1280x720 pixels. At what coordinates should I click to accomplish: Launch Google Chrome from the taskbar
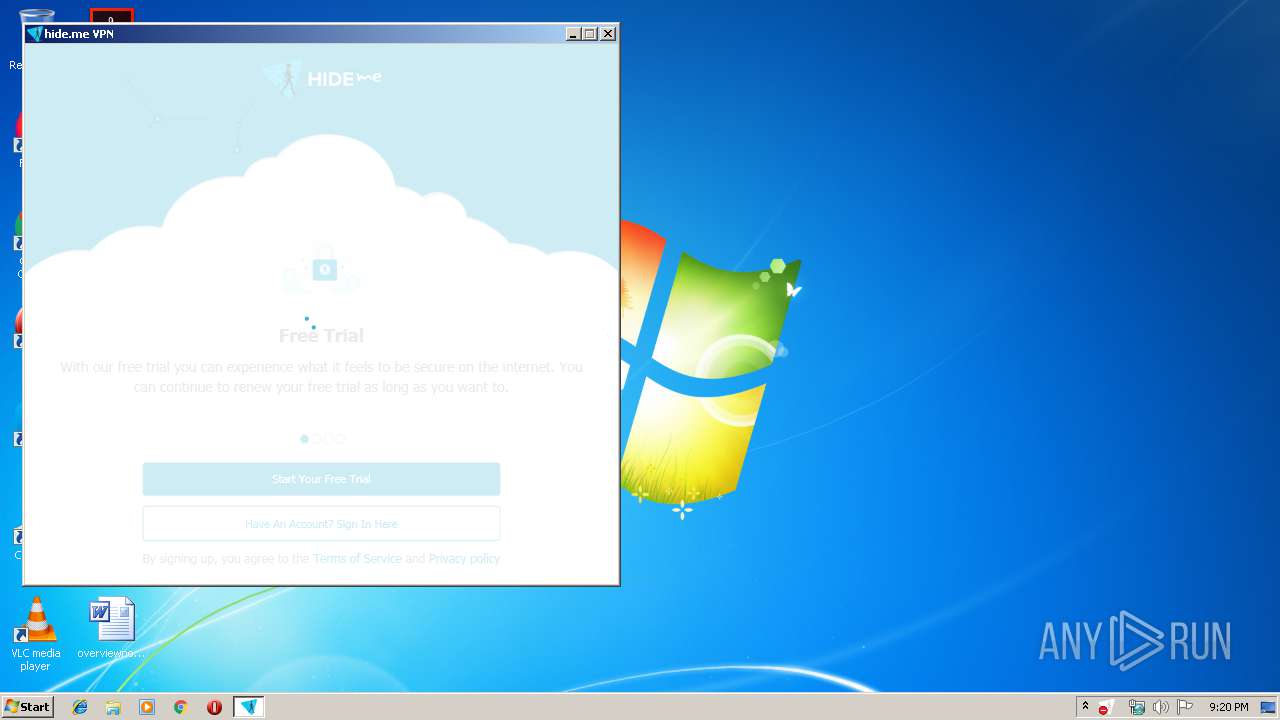click(x=181, y=707)
